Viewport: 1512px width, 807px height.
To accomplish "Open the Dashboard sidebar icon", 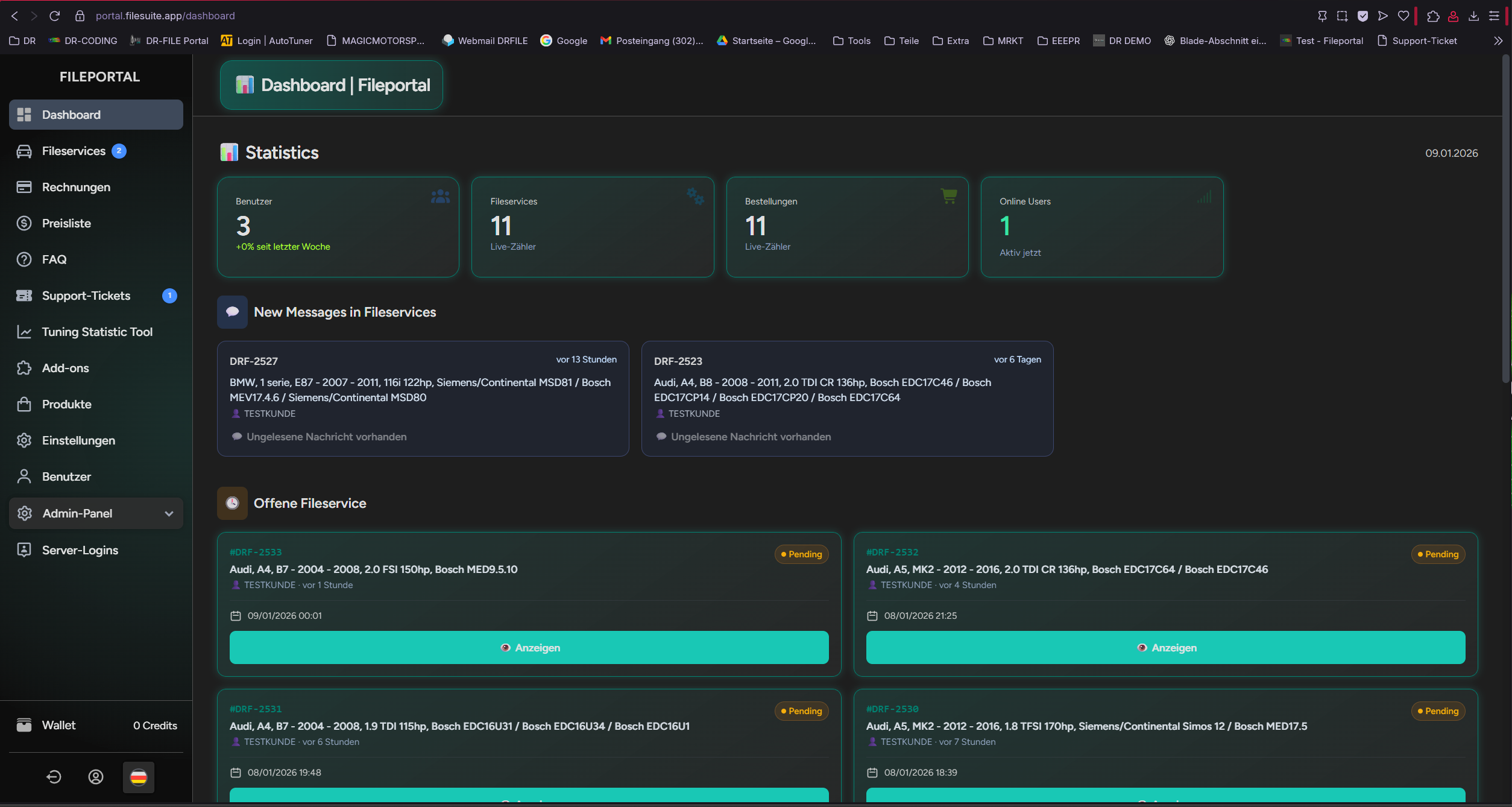I will pos(24,114).
